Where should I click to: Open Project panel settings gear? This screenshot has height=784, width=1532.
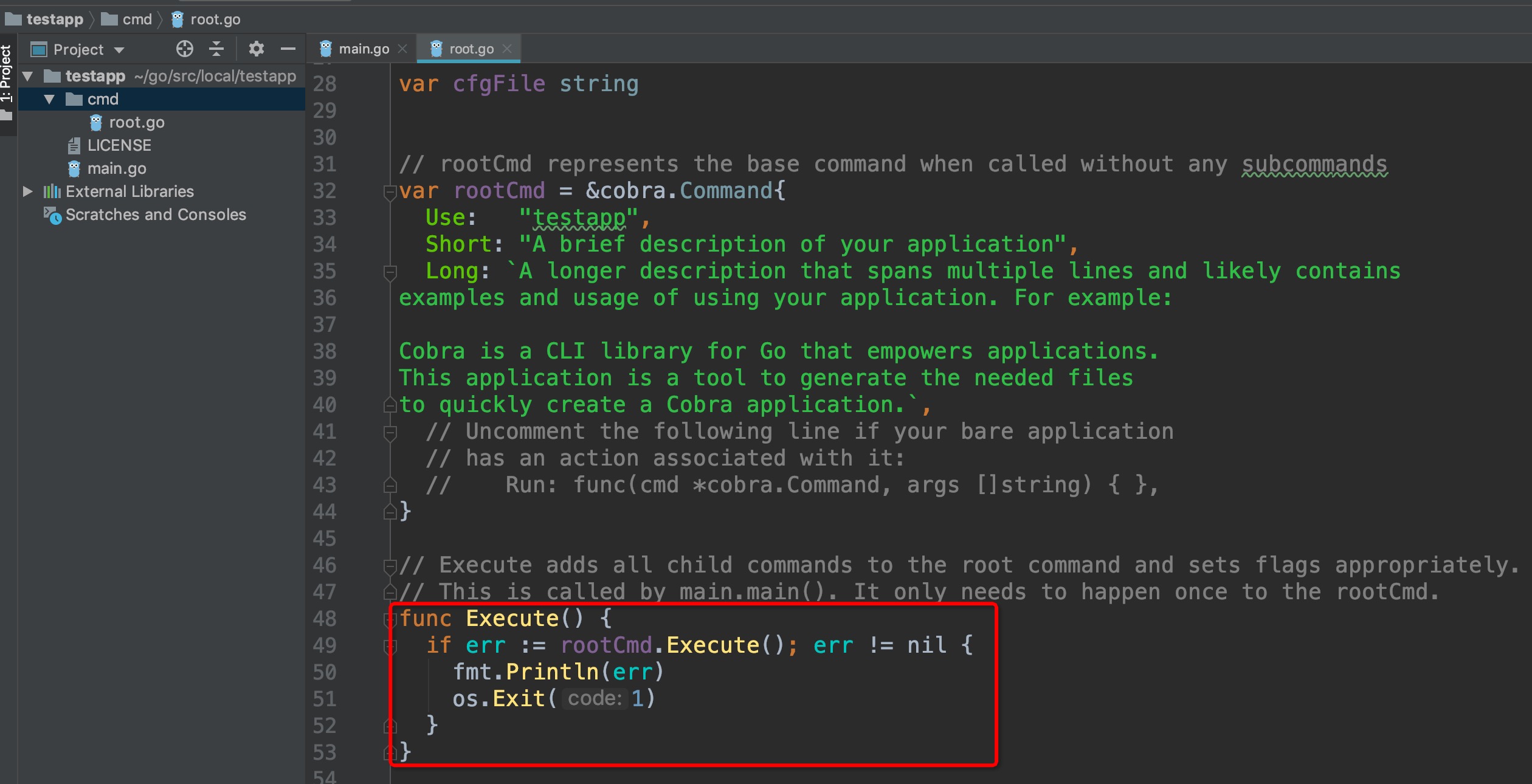[x=256, y=49]
